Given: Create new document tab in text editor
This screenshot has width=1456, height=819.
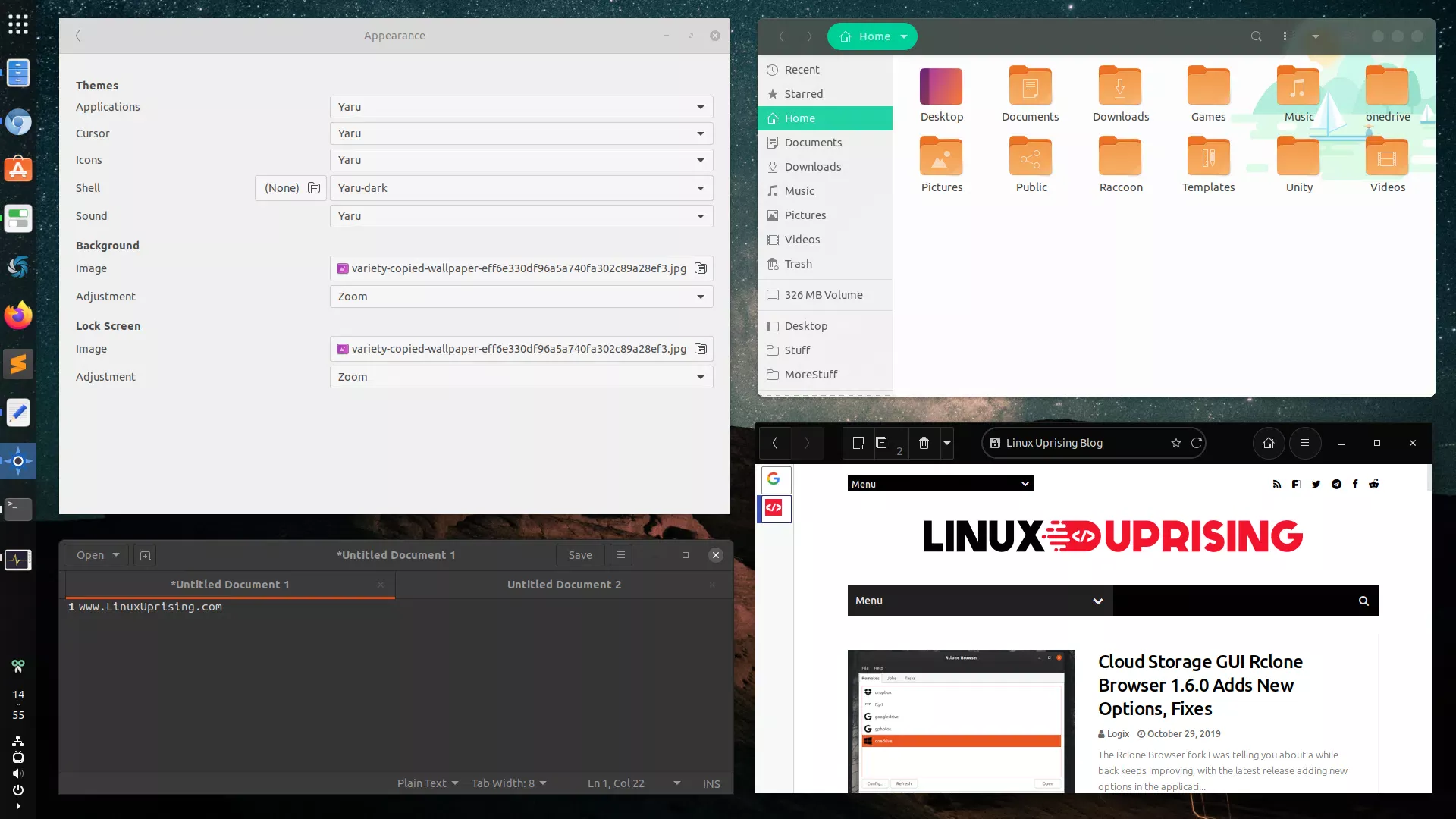Looking at the screenshot, I should point(145,555).
